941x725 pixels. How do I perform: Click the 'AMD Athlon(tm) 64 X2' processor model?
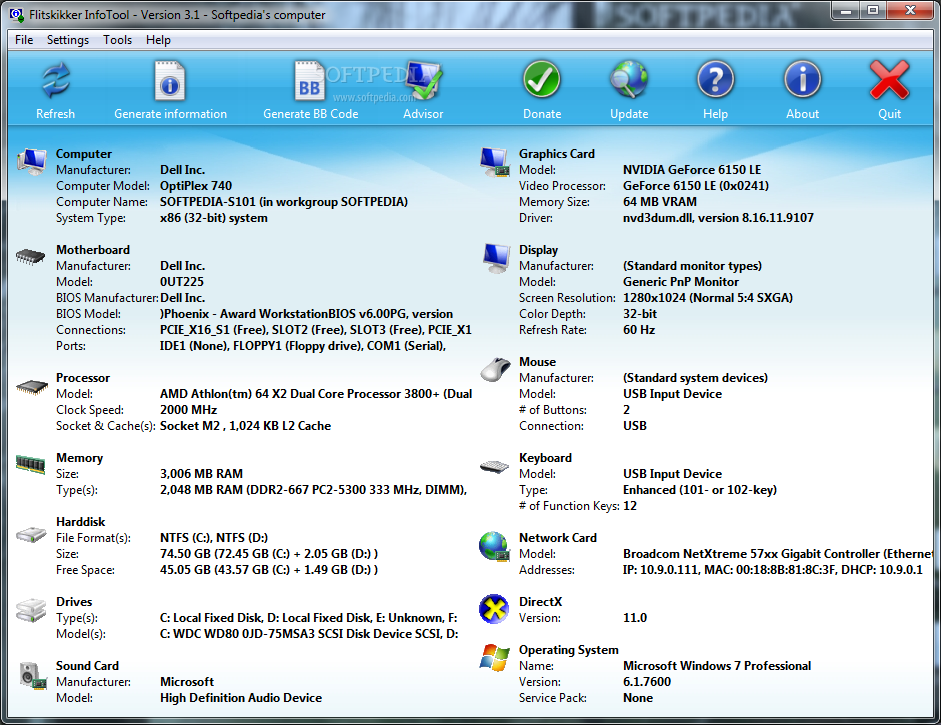(316, 394)
